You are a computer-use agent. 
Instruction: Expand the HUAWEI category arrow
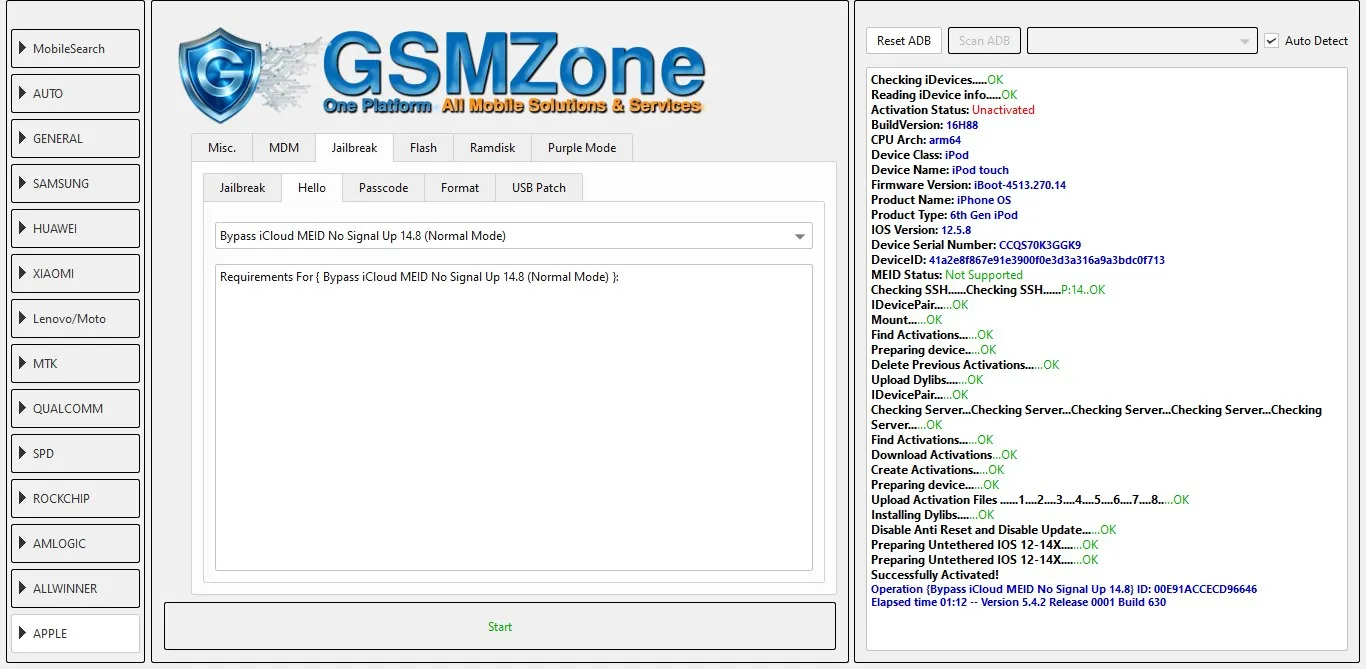tap(23, 229)
